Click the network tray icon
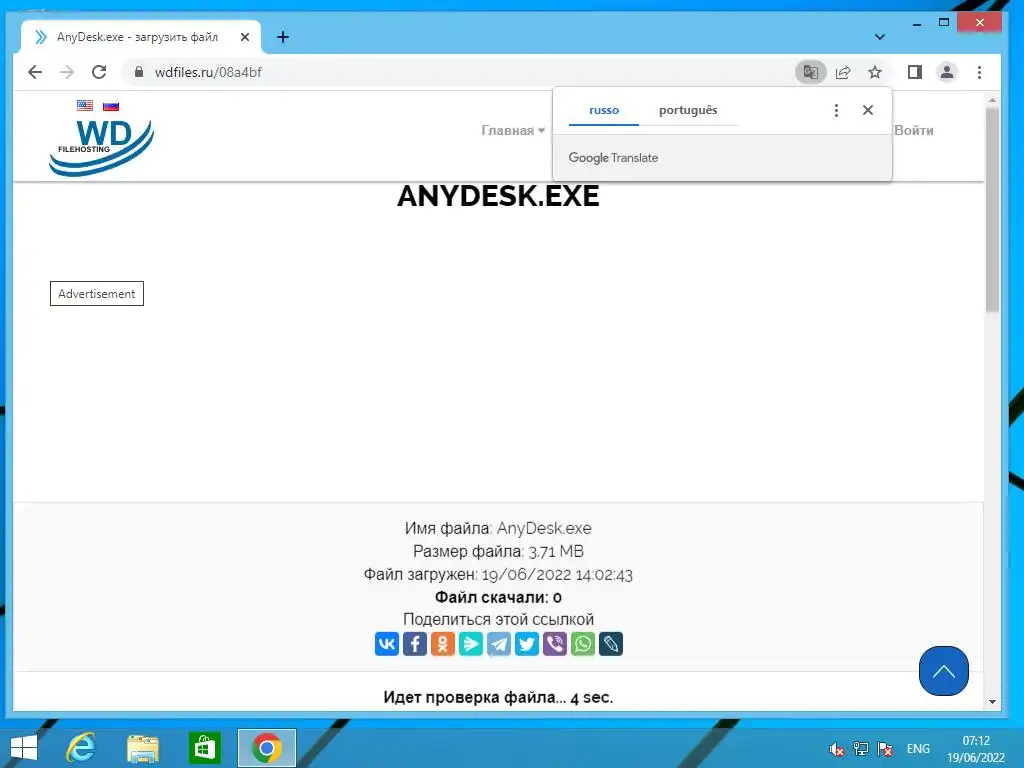This screenshot has height=768, width=1024. click(861, 749)
